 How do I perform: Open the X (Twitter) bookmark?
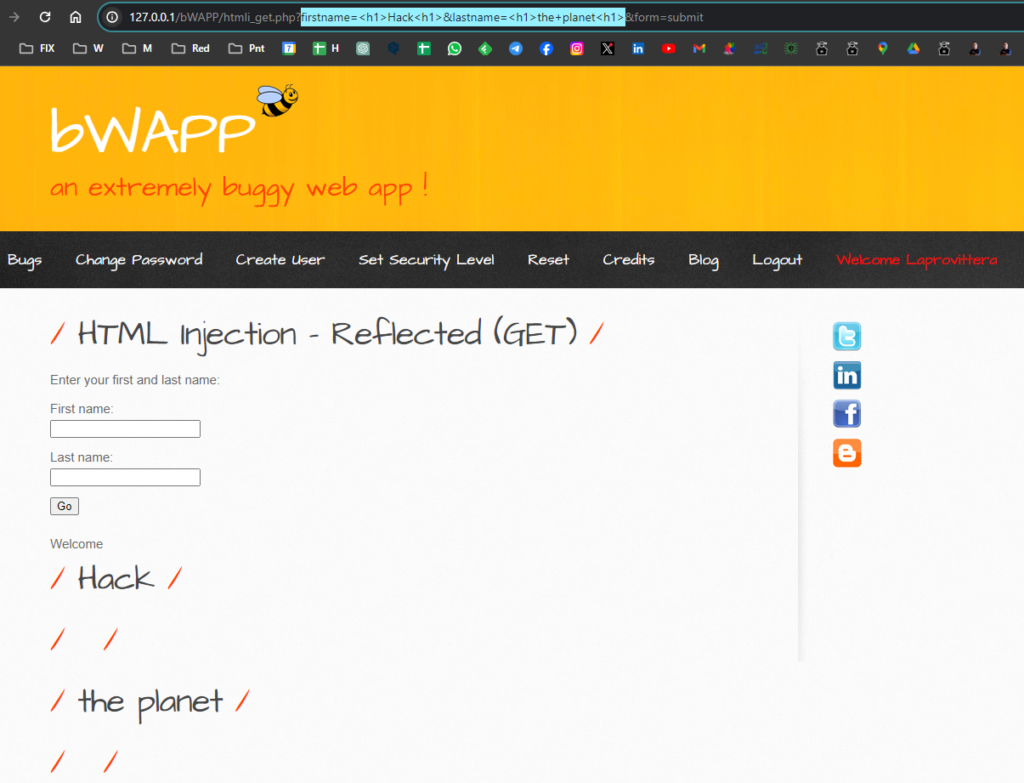click(607, 48)
